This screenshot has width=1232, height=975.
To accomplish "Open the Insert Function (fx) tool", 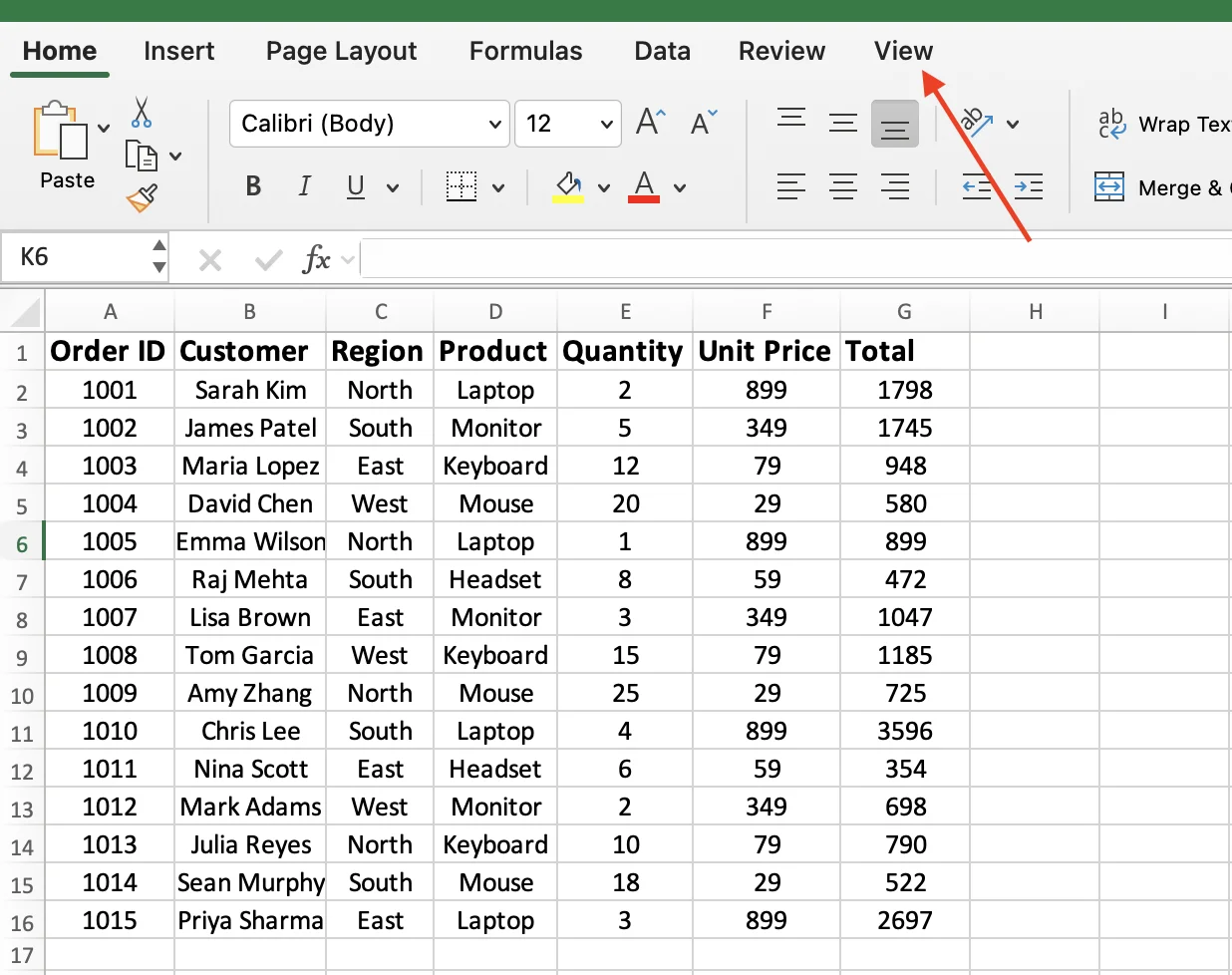I will (319, 259).
